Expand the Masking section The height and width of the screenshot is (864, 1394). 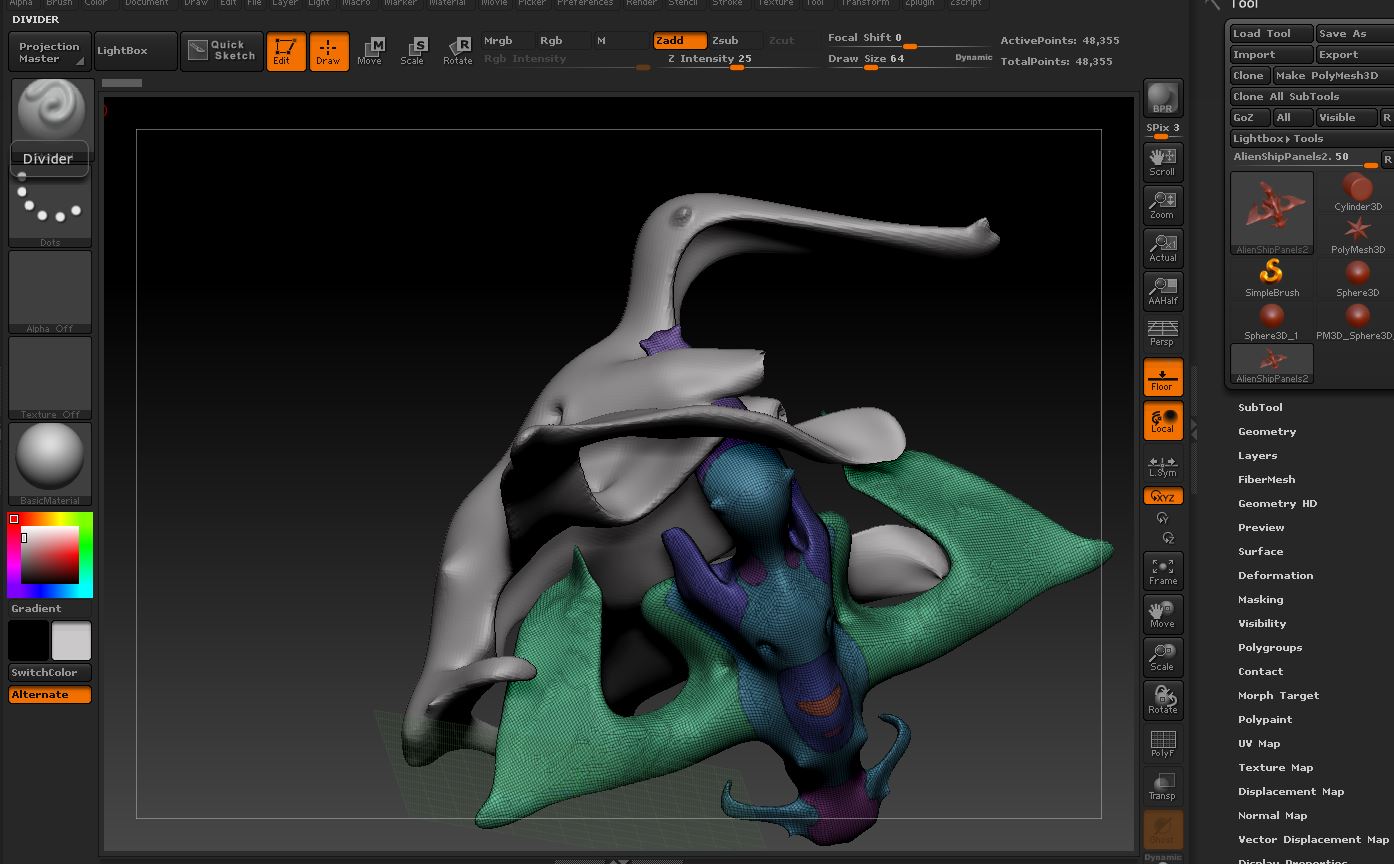1260,599
